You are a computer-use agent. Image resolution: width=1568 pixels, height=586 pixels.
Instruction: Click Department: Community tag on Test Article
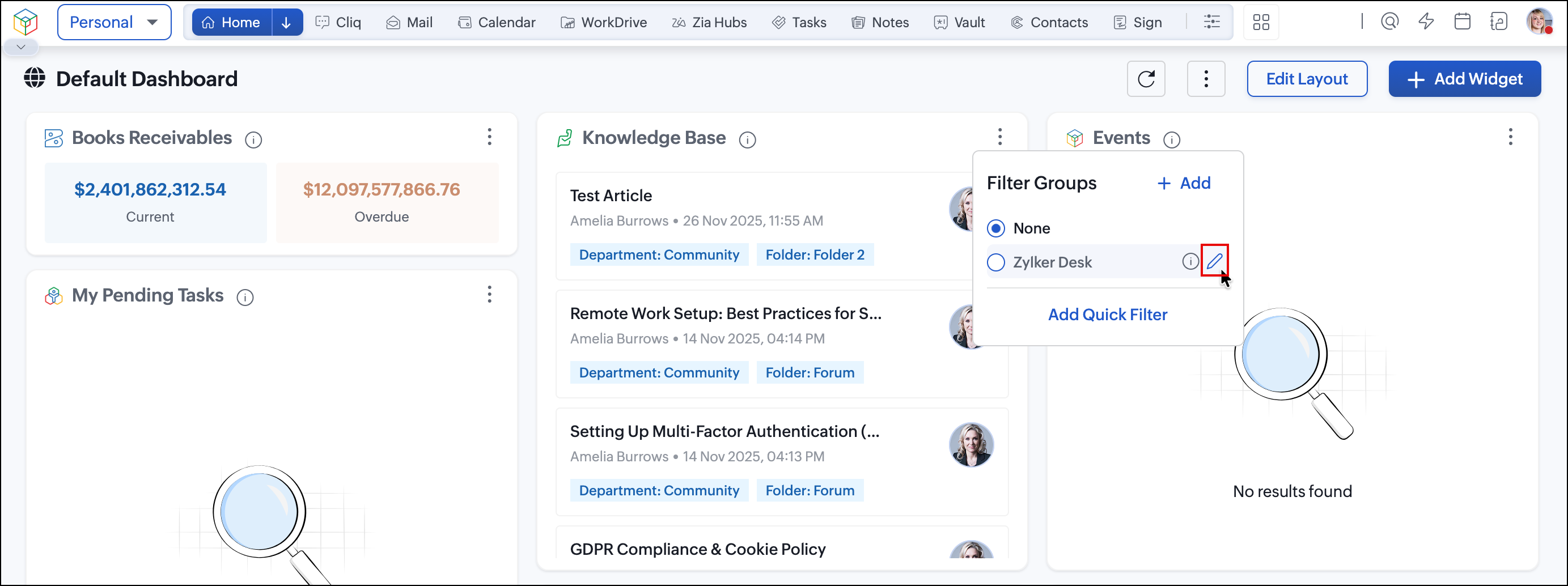pyautogui.click(x=659, y=254)
